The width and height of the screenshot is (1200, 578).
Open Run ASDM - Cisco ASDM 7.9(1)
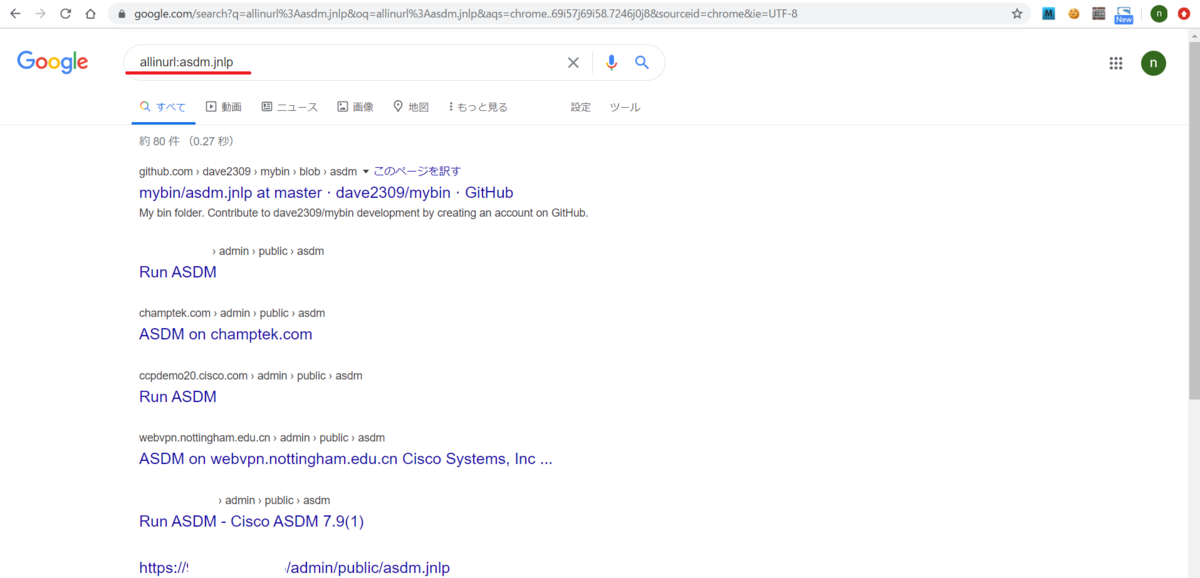[x=251, y=521]
